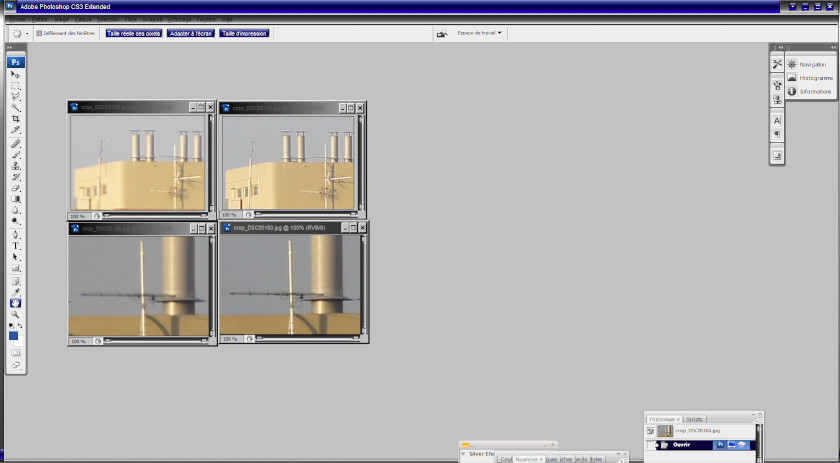840x463 pixels.
Task: Expand the toolbox to two columns
Action: (x=9, y=48)
